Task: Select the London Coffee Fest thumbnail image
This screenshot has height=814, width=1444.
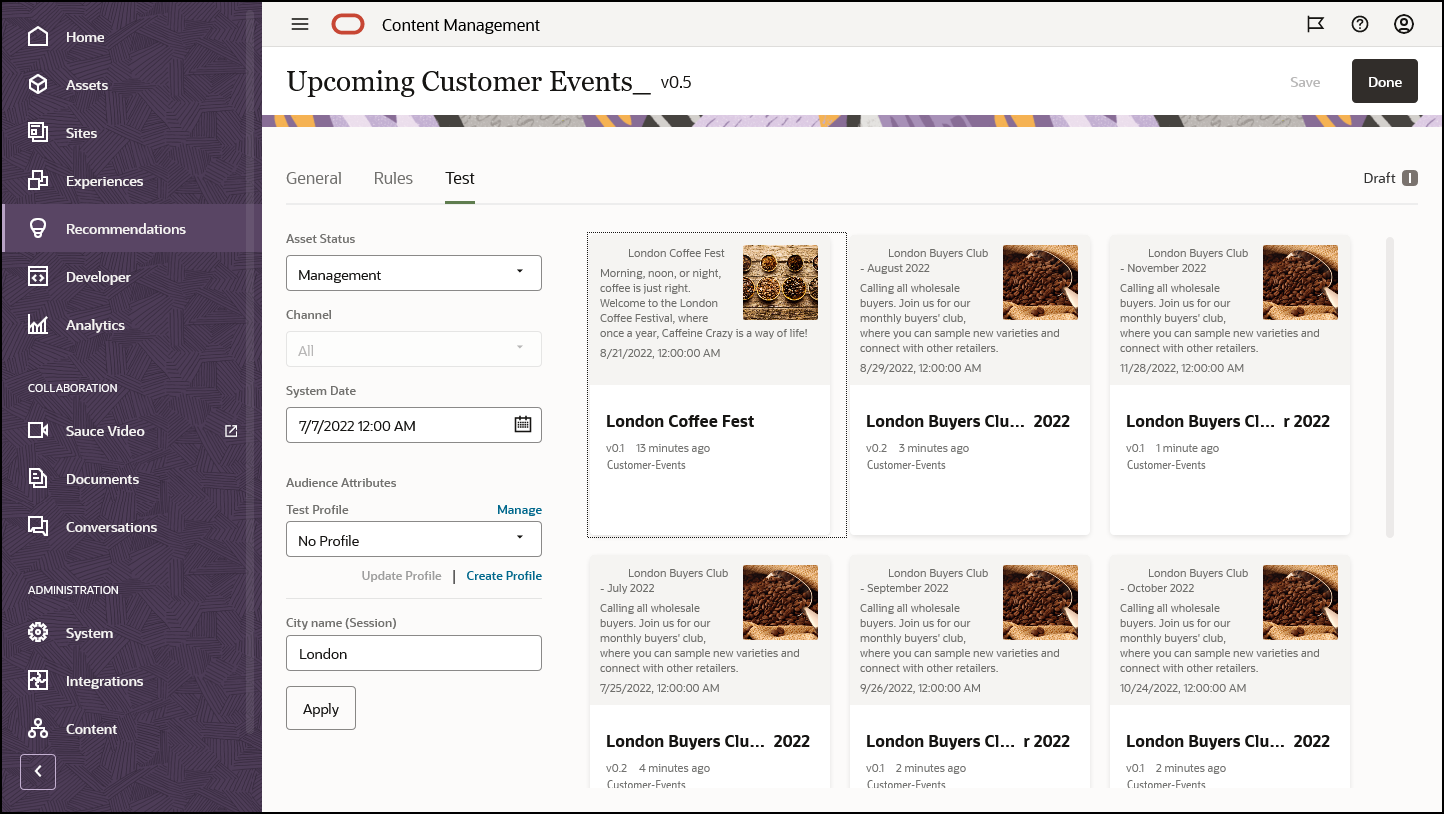Action: [x=781, y=283]
